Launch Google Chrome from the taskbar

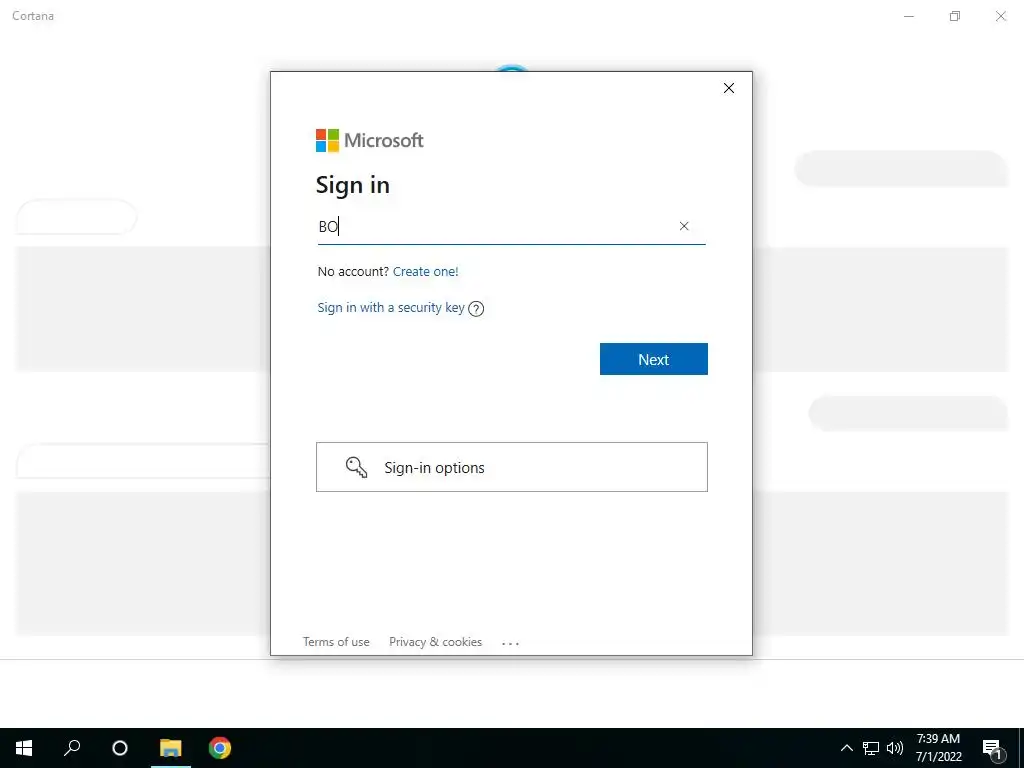pyautogui.click(x=219, y=748)
